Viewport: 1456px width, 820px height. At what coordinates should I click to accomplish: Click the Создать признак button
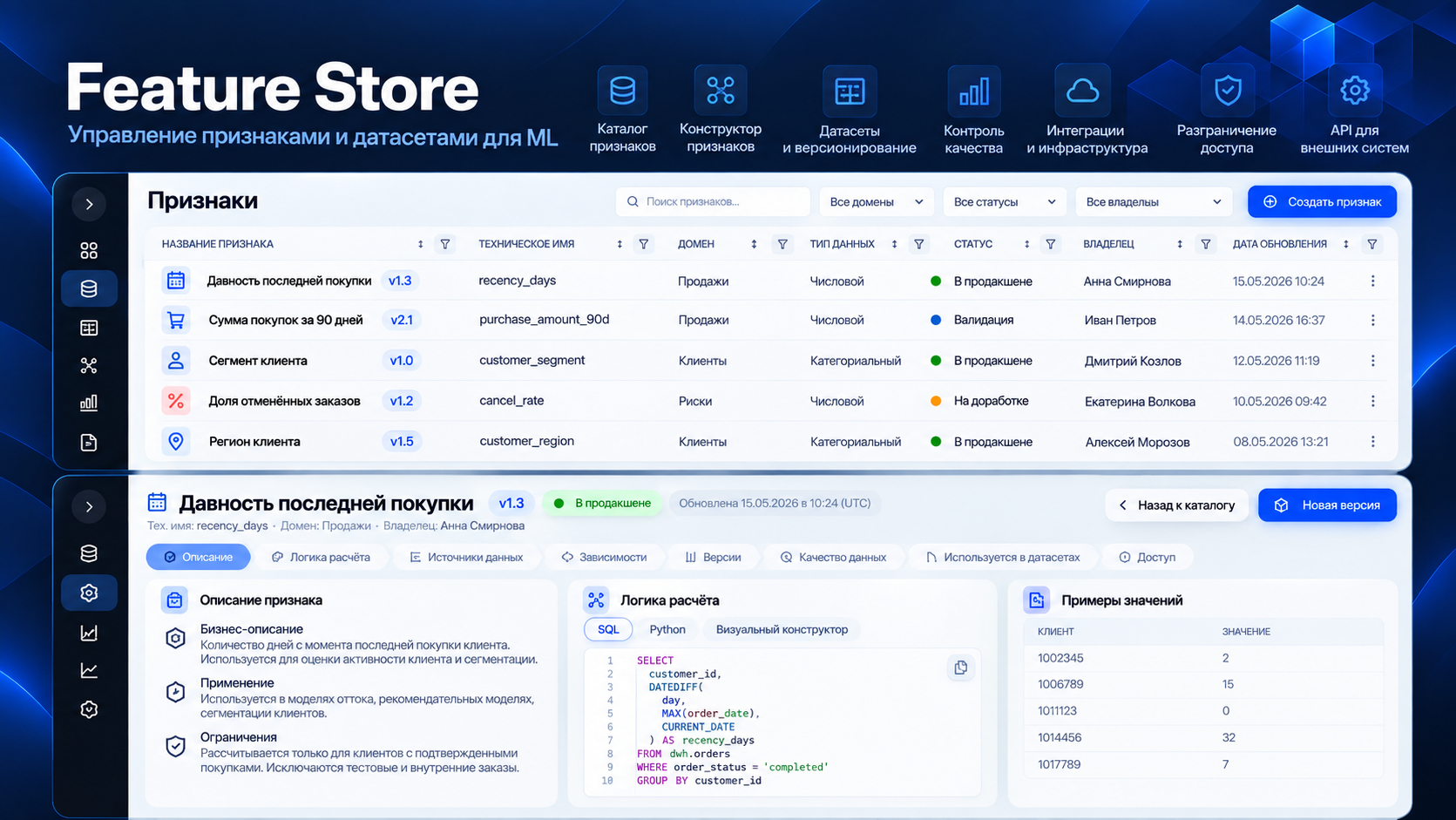(1322, 202)
